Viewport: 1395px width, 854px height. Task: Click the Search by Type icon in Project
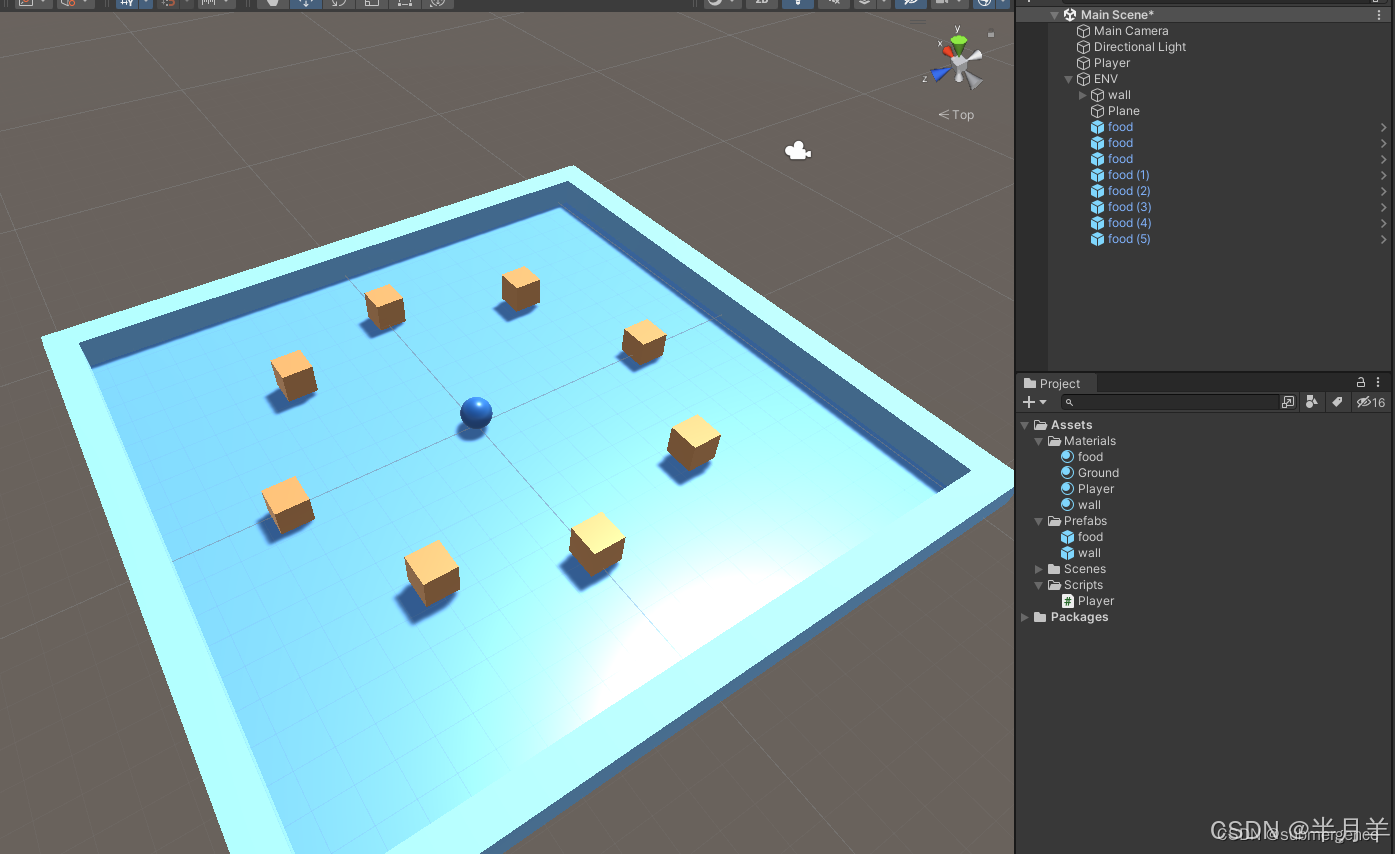(1312, 402)
